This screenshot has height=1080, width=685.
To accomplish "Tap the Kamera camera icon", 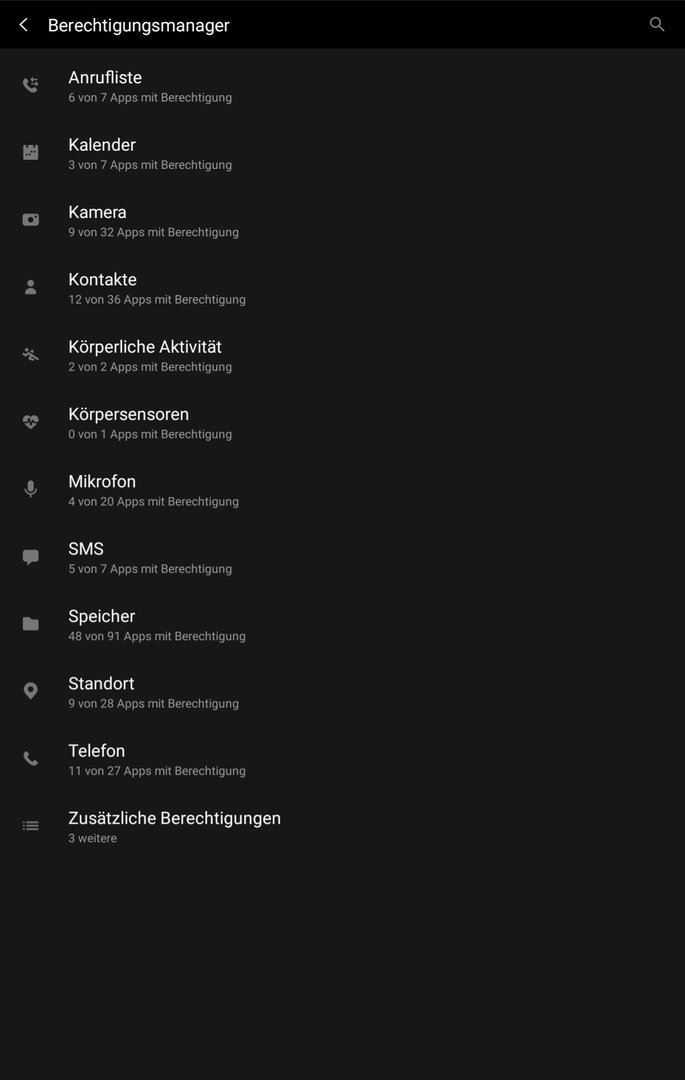I will coord(30,220).
